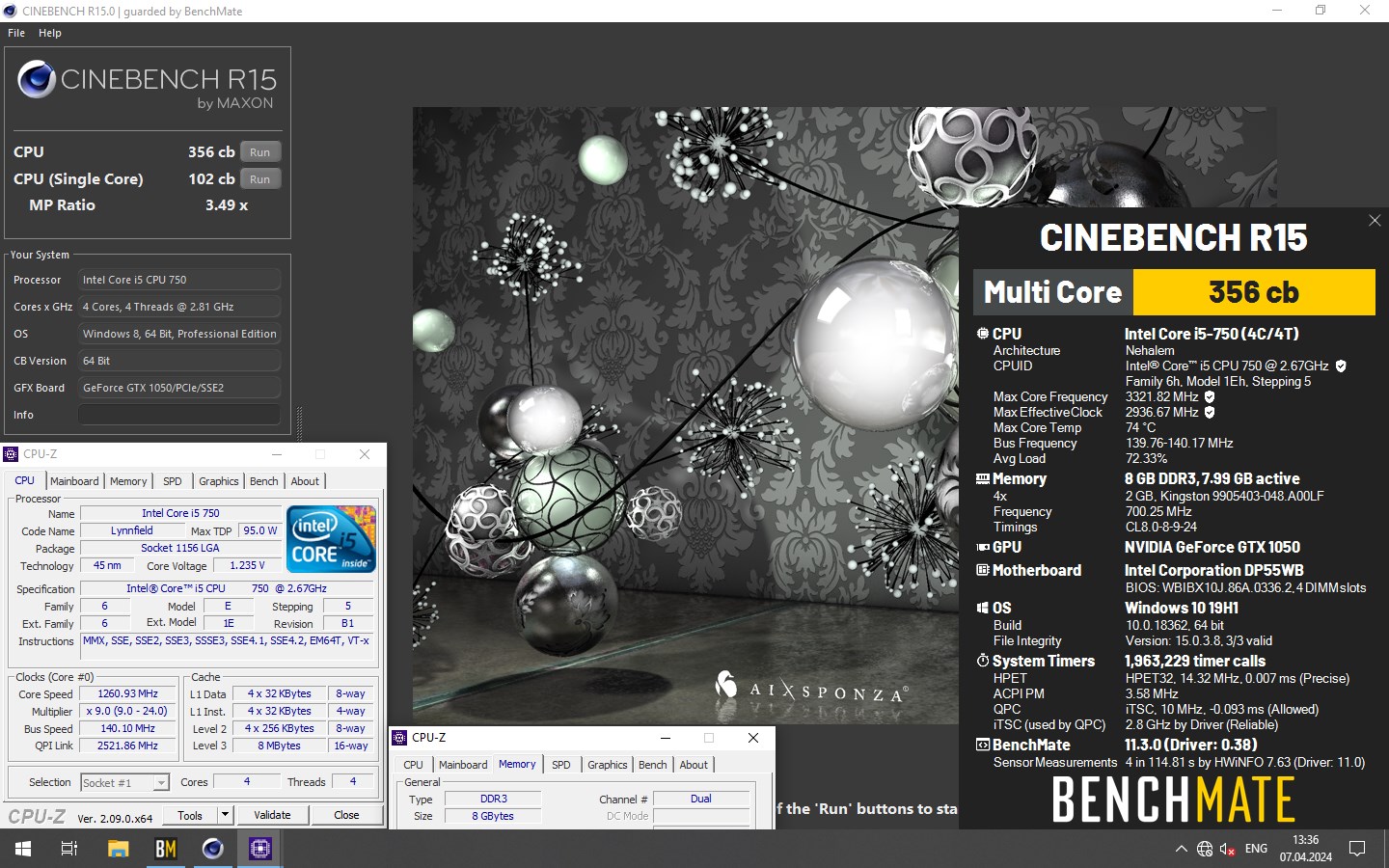Click the Tools button in CPU-Z
The width and height of the screenshot is (1389, 868).
pos(190,815)
